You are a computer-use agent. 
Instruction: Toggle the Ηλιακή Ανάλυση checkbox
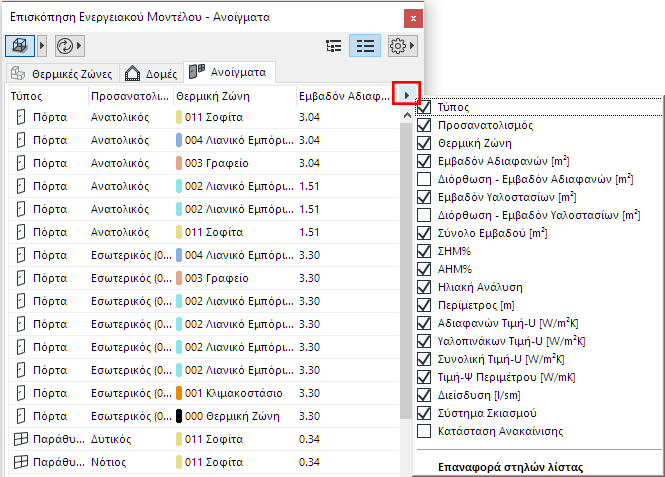coord(424,287)
